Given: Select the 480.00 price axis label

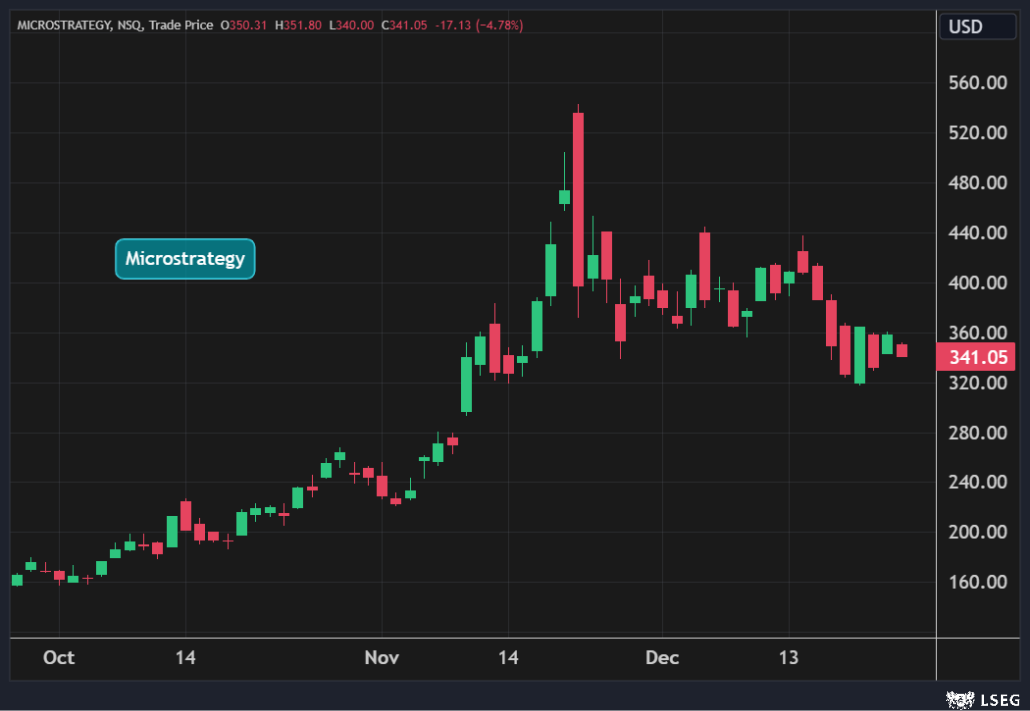Looking at the screenshot, I should tap(979, 183).
